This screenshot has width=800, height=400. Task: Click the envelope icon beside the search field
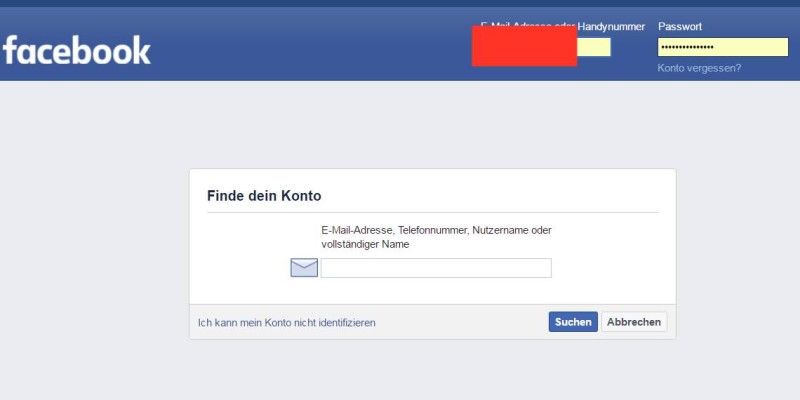click(x=304, y=267)
